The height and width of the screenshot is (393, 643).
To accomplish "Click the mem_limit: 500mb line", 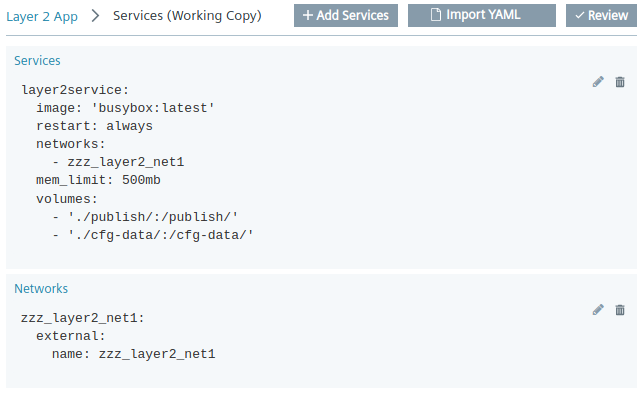I will click(98, 181).
